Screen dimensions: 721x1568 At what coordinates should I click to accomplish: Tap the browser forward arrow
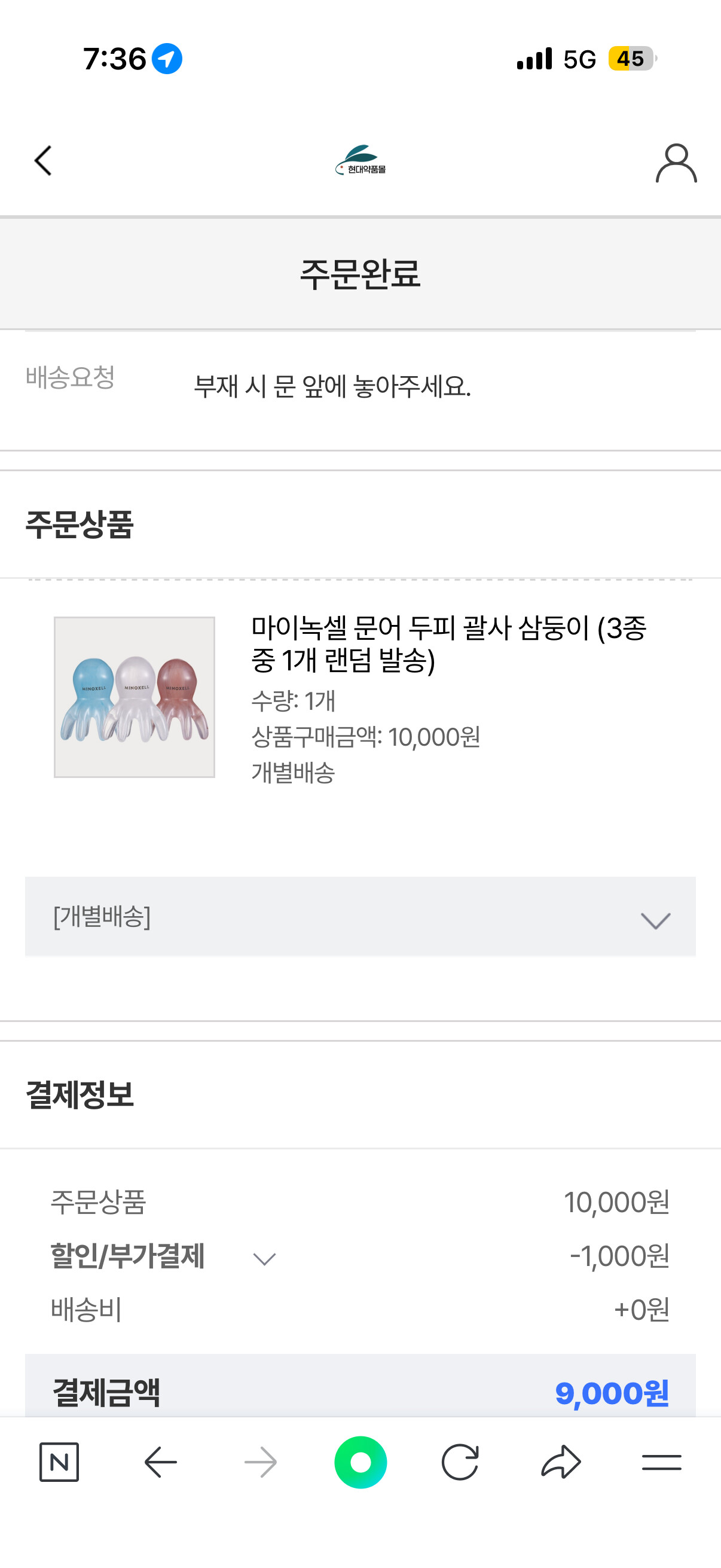click(x=261, y=1462)
